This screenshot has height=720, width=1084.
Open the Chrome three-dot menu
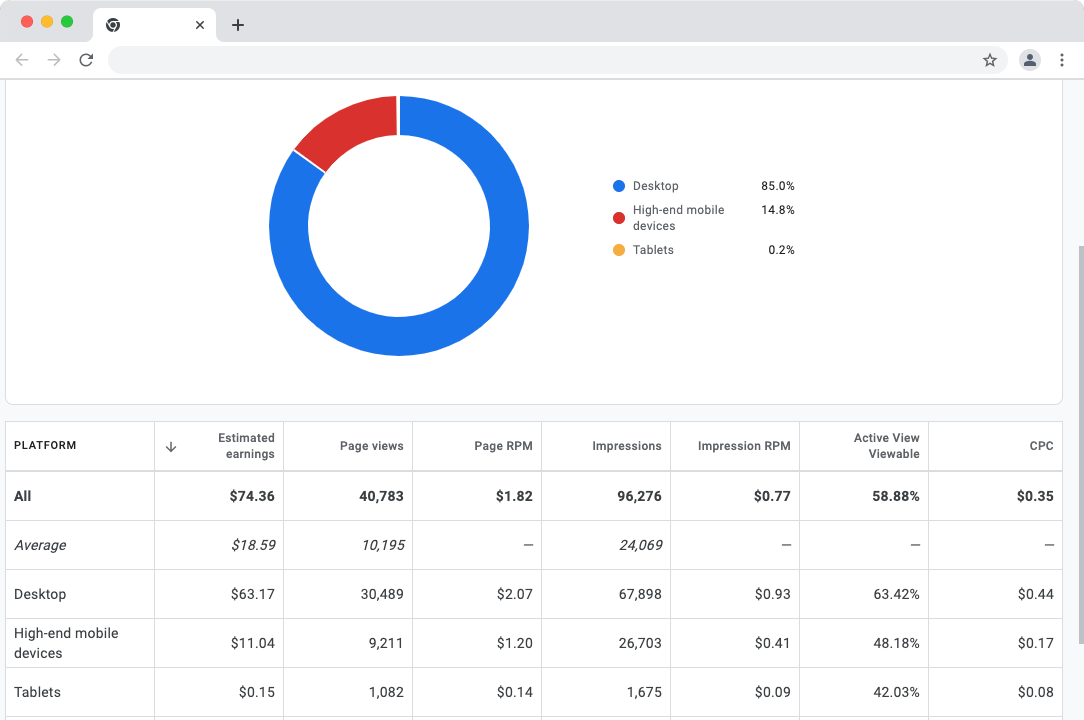[x=1062, y=60]
